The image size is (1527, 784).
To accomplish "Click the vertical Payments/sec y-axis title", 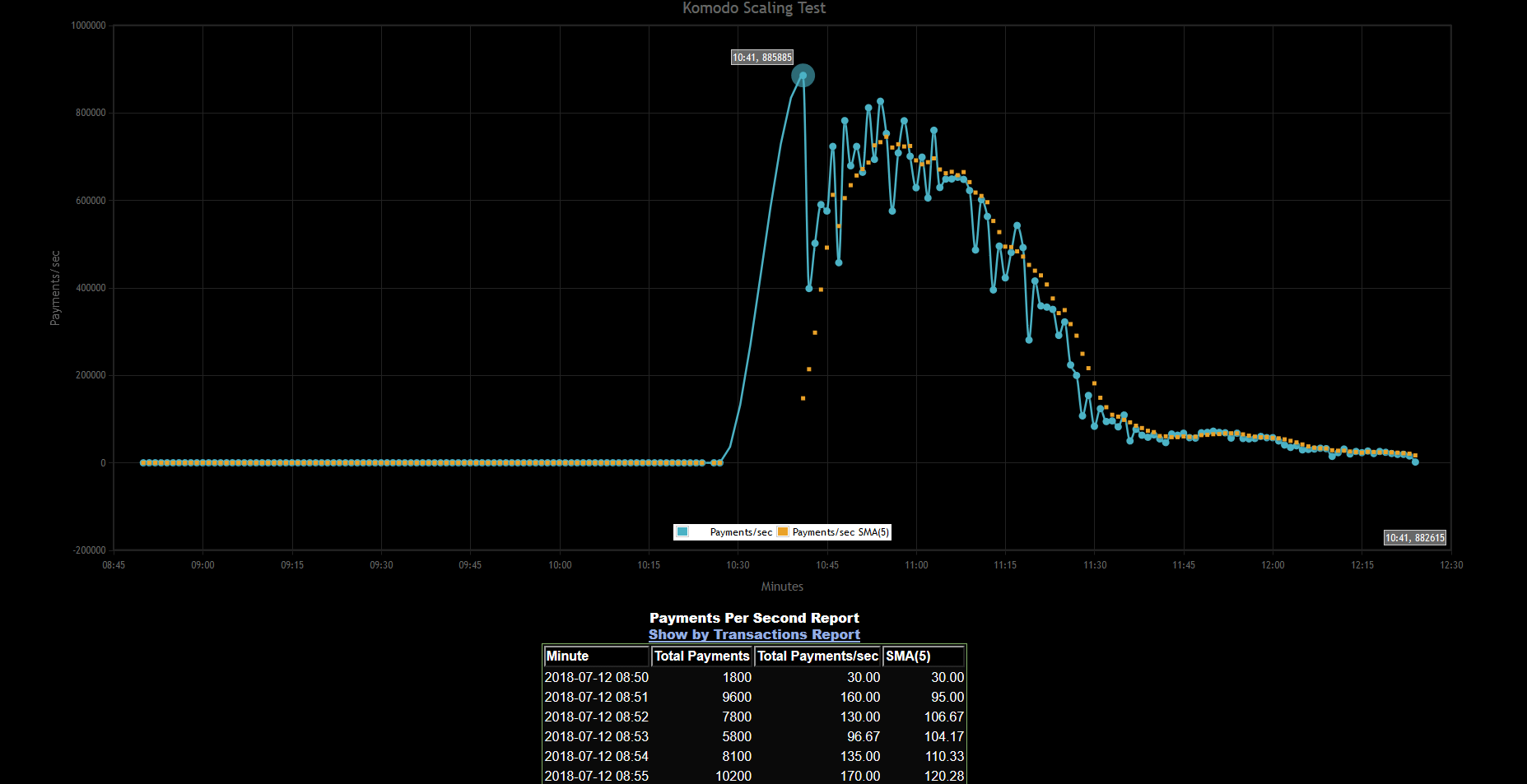I will (x=55, y=288).
